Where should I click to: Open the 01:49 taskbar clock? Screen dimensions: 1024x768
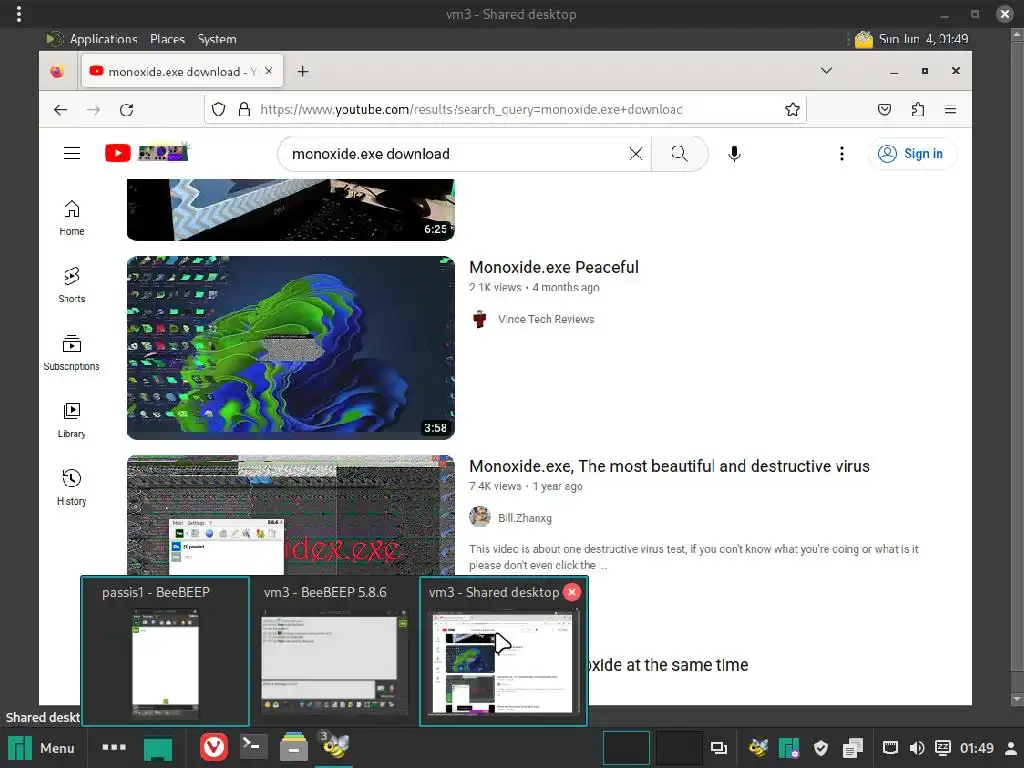coord(976,748)
